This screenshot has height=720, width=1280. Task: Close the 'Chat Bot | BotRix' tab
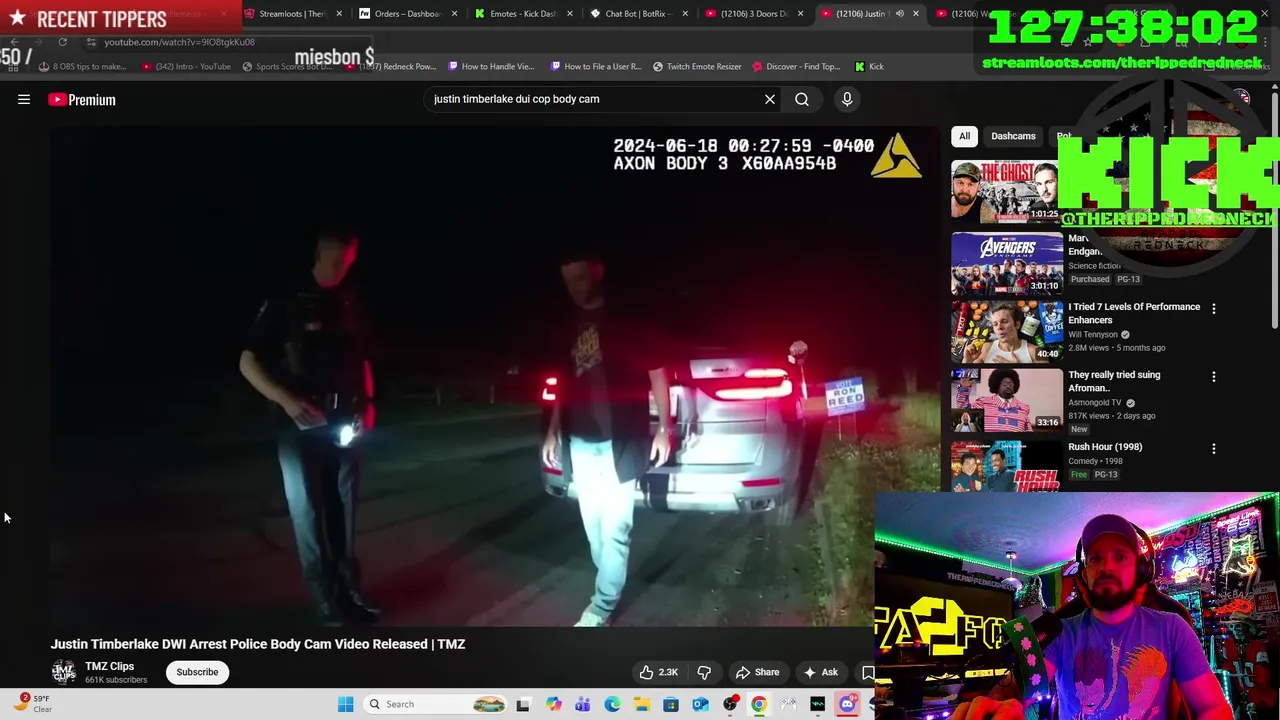[685, 14]
